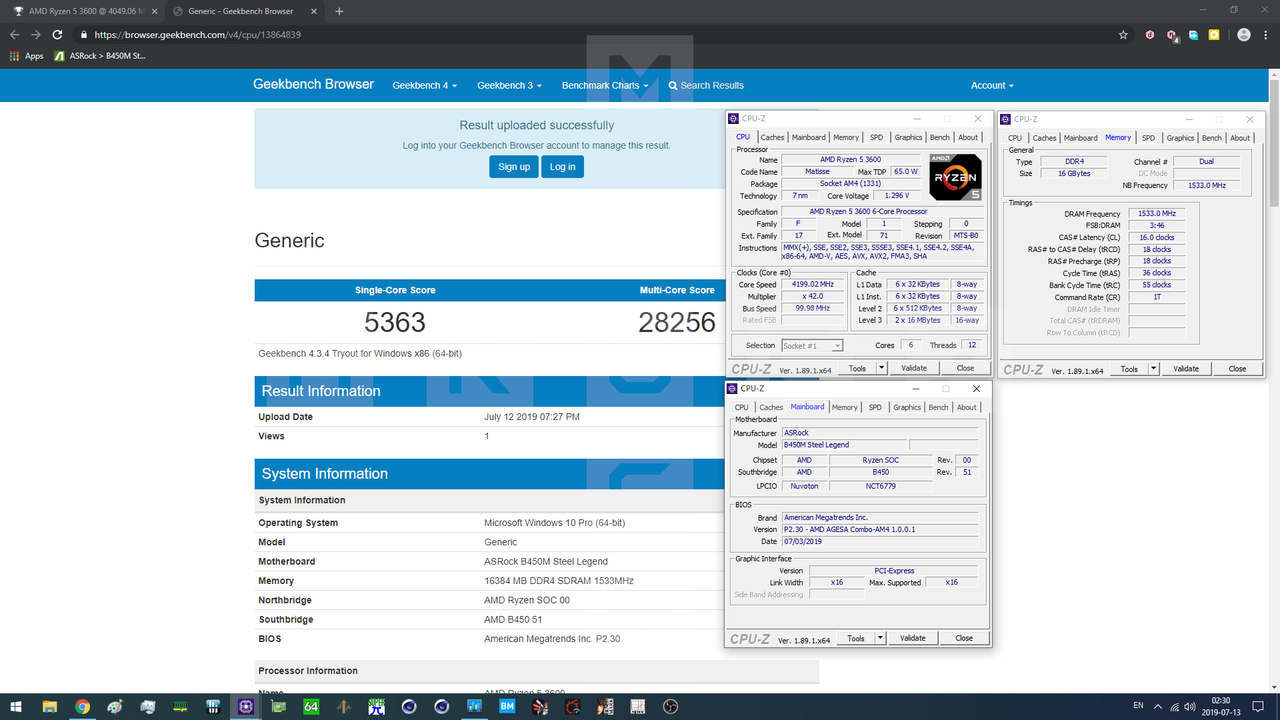Click the Sign up button

click(514, 167)
